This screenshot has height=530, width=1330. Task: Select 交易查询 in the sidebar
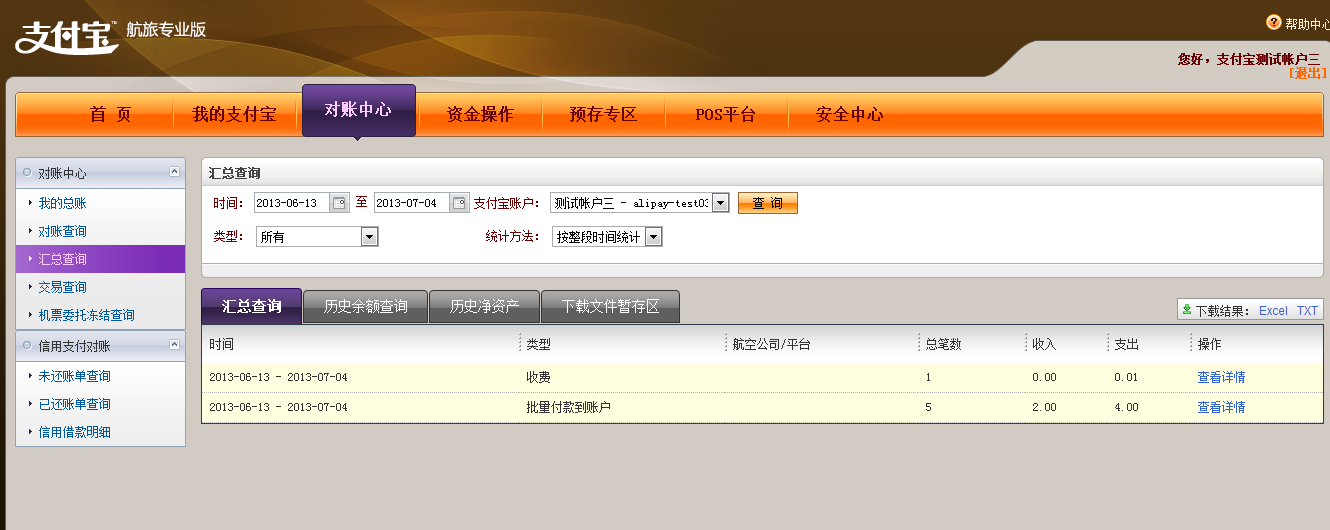click(63, 287)
